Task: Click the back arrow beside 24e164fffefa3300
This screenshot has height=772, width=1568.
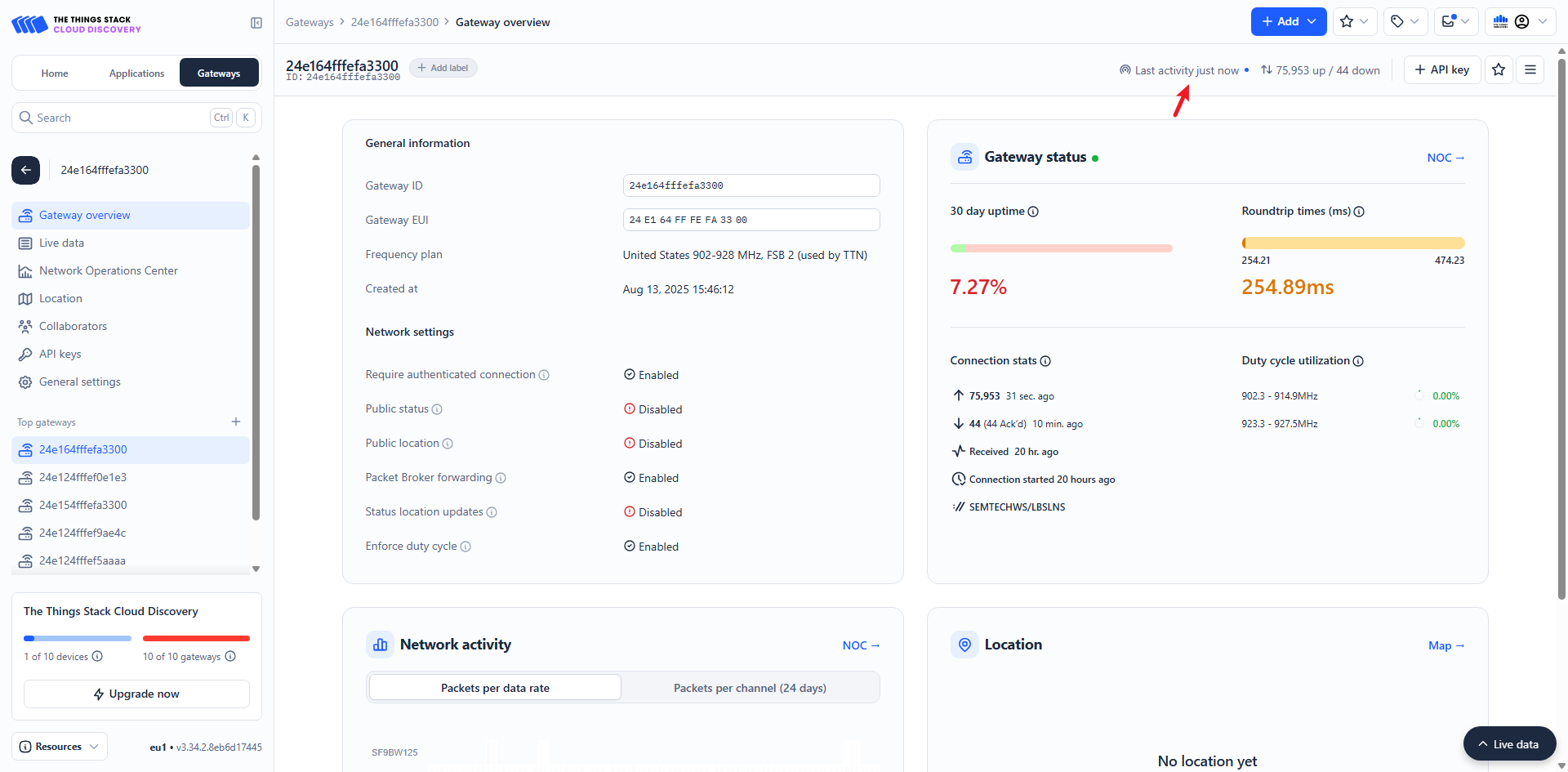Action: pos(25,170)
